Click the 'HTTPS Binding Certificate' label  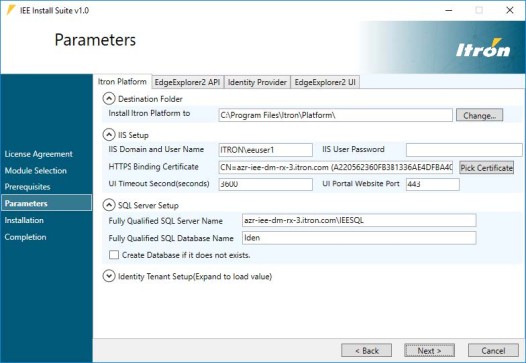click(153, 167)
